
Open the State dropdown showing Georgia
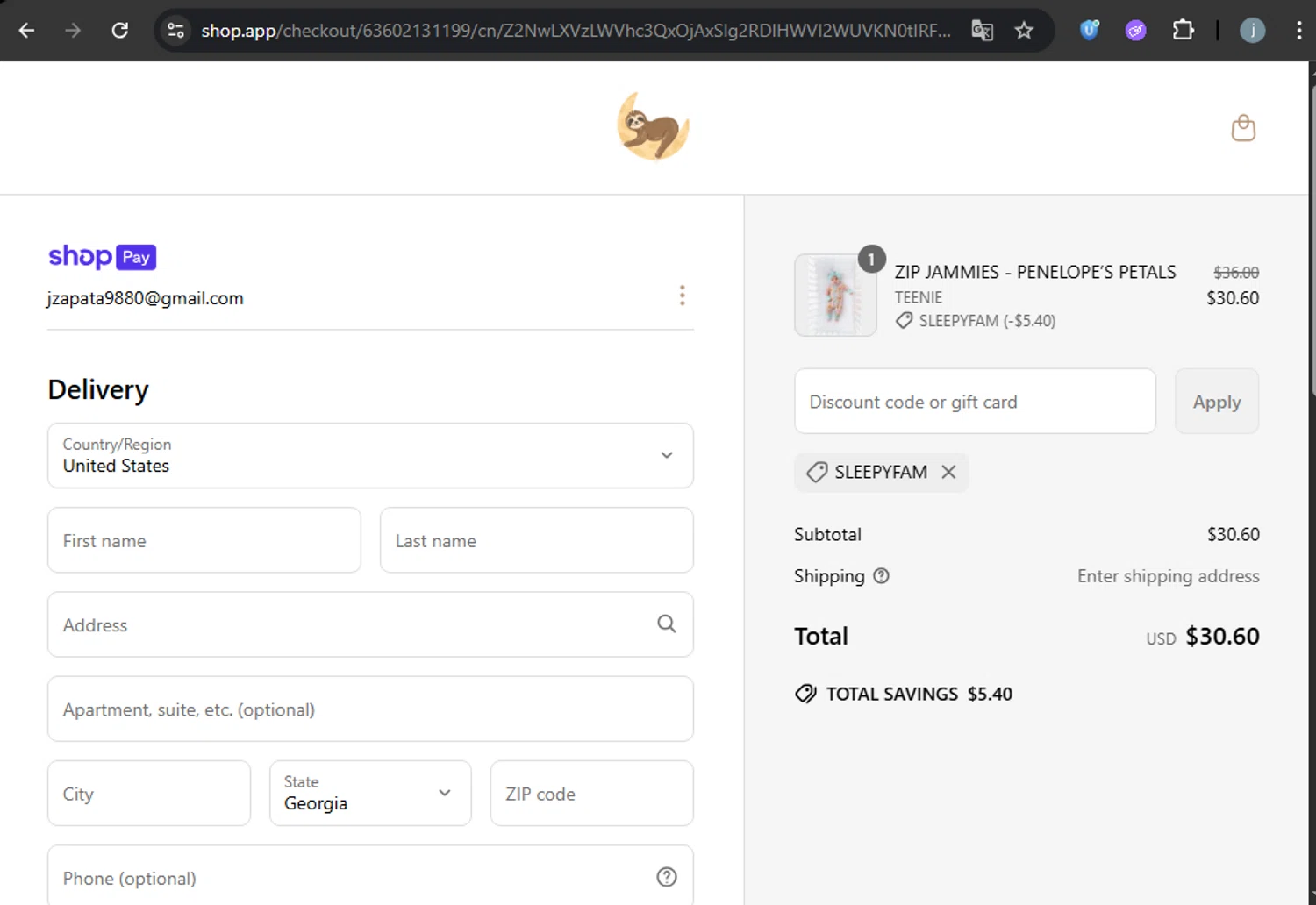pos(370,793)
